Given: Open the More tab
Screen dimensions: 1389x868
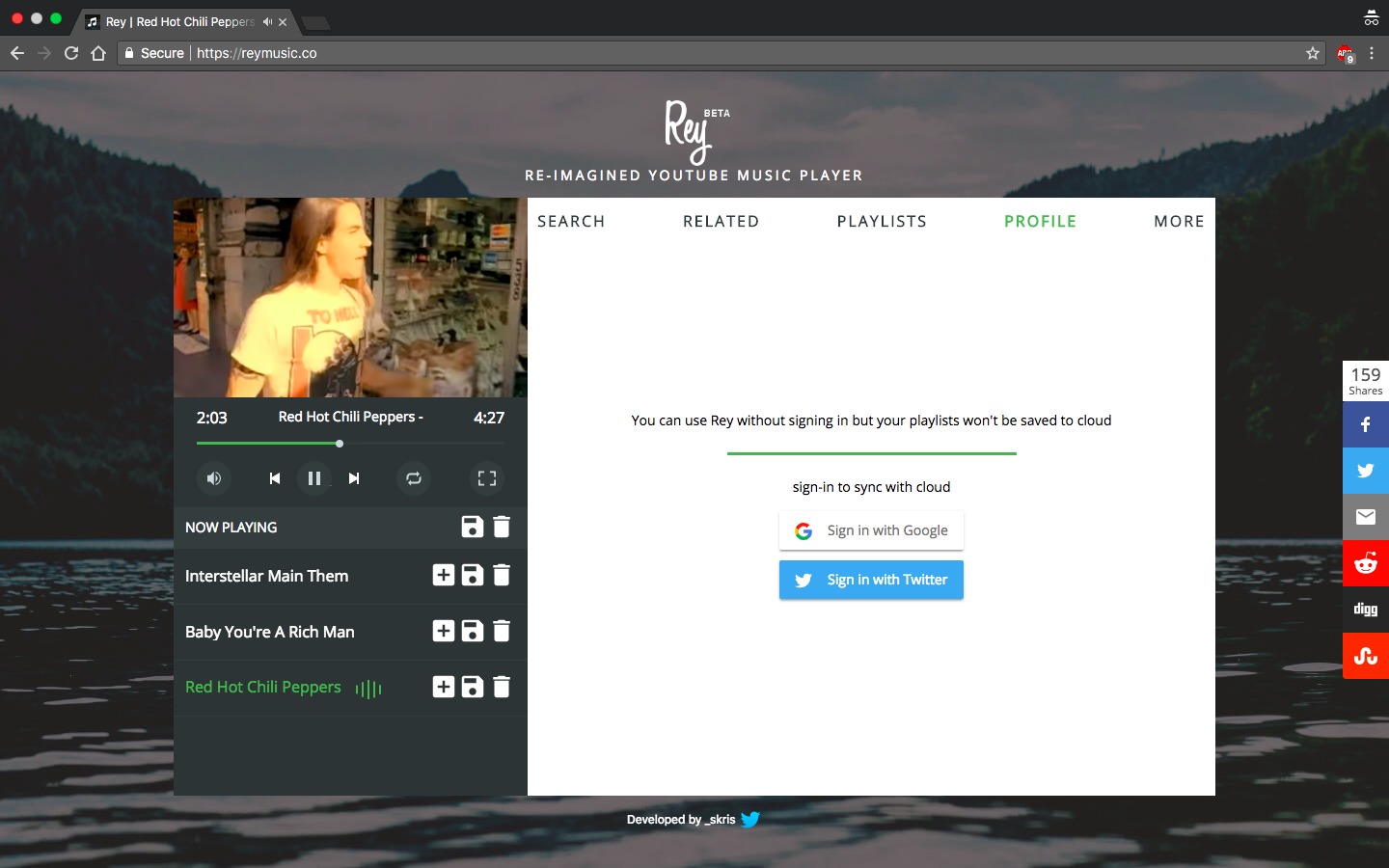Looking at the screenshot, I should coord(1179,221).
